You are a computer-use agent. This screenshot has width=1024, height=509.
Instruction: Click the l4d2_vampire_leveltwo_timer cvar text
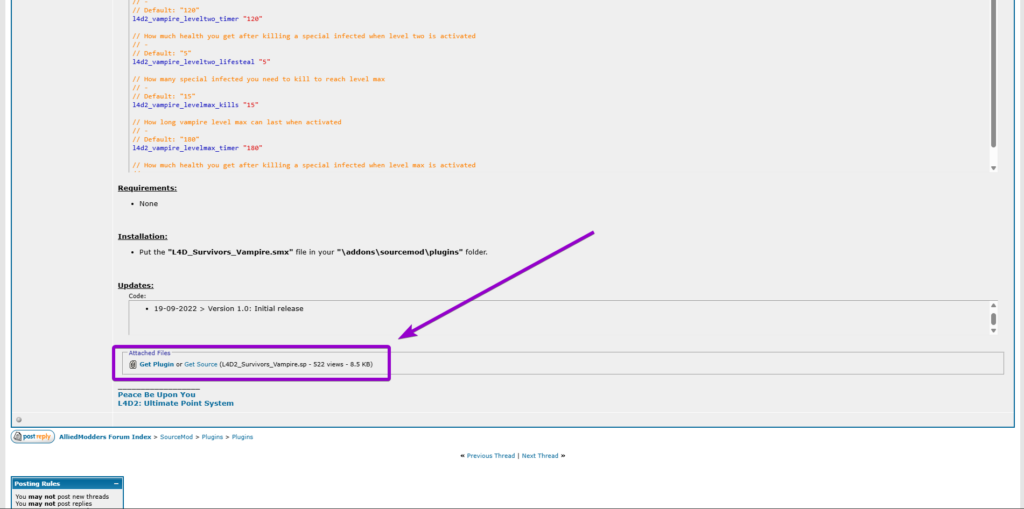click(185, 19)
